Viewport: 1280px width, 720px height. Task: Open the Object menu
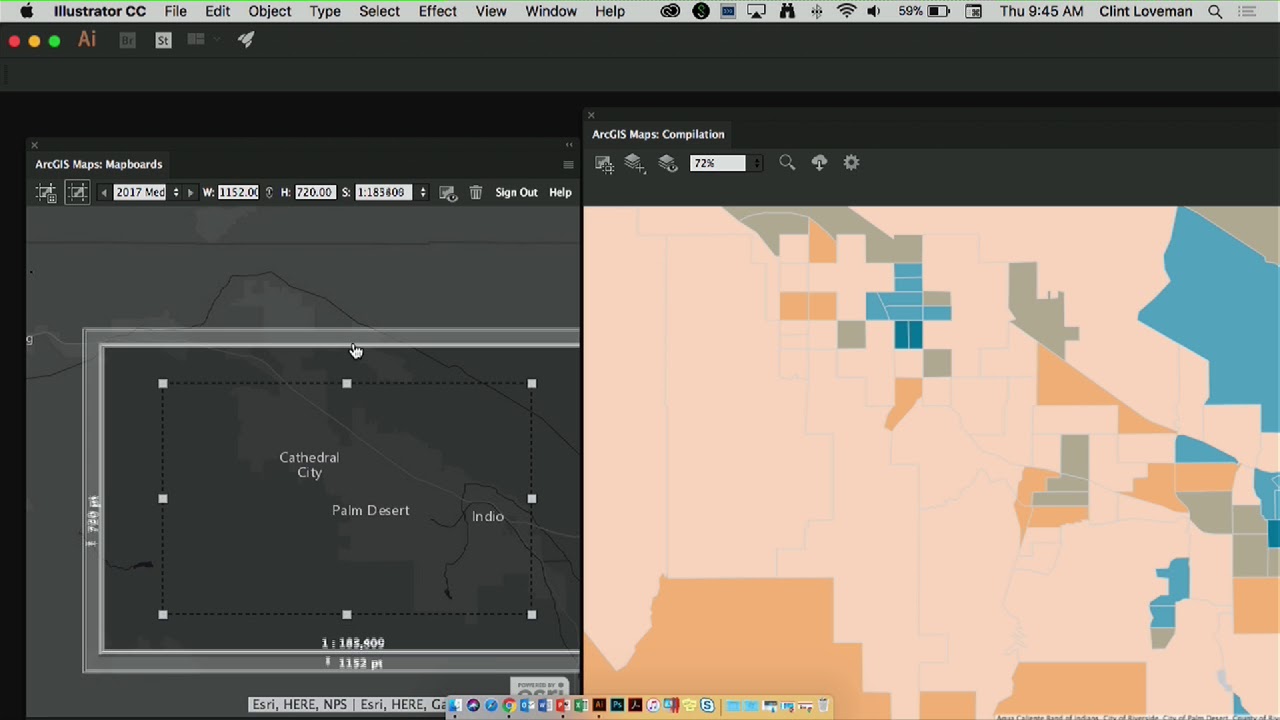[x=270, y=11]
